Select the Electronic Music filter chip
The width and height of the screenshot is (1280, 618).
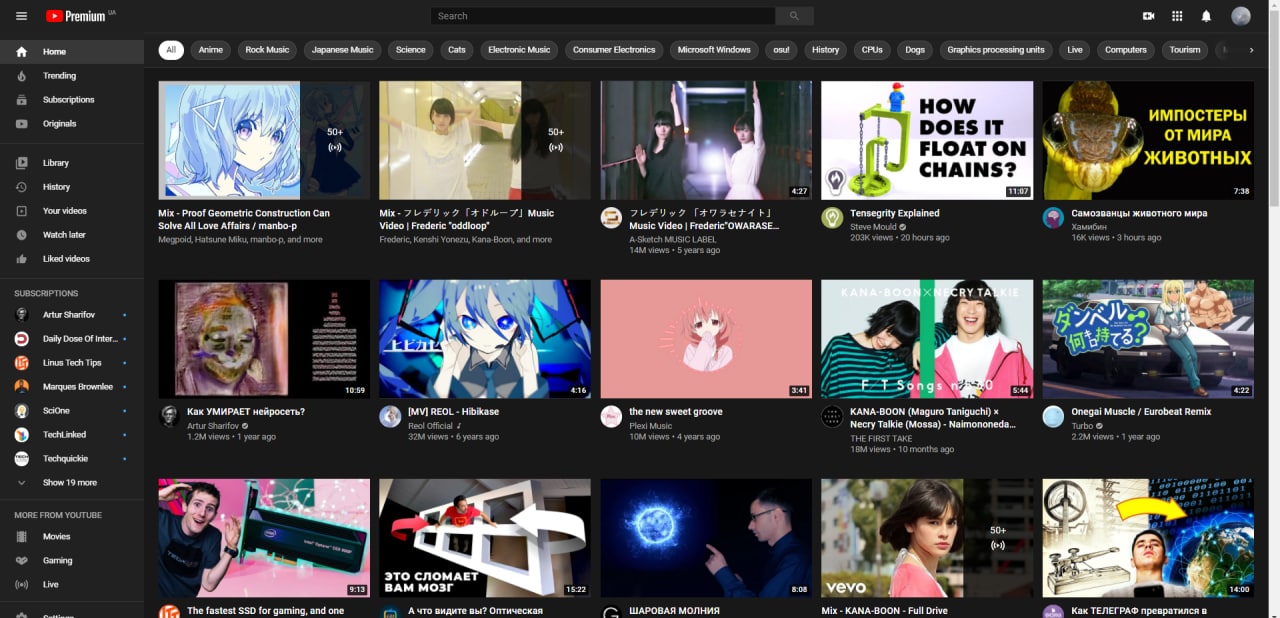tap(519, 50)
